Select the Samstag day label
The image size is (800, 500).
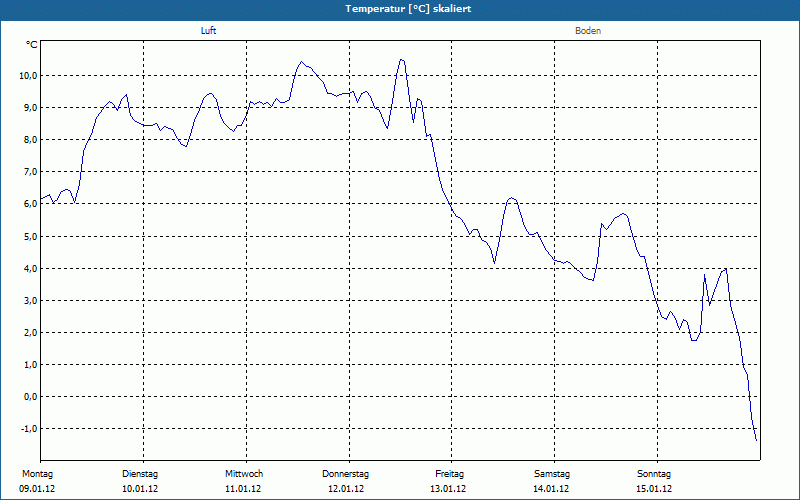tap(552, 474)
